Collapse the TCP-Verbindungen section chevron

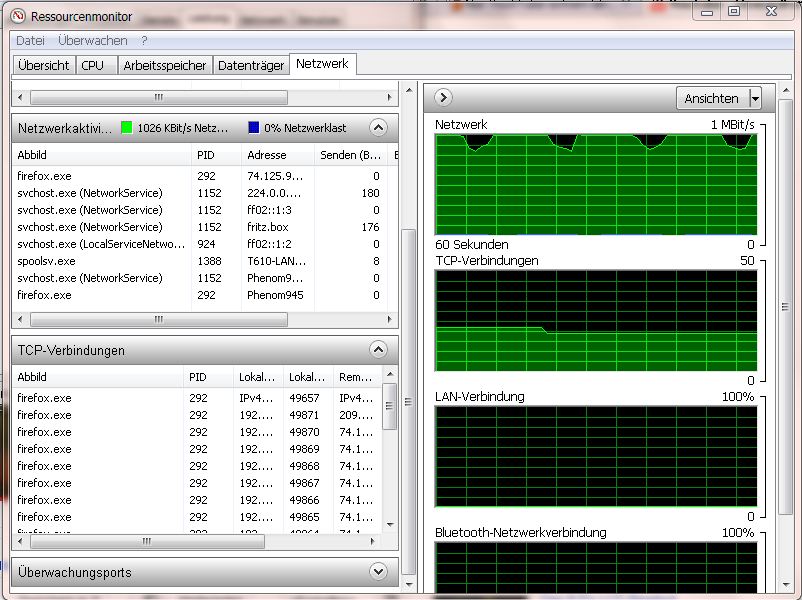pyautogui.click(x=378, y=350)
